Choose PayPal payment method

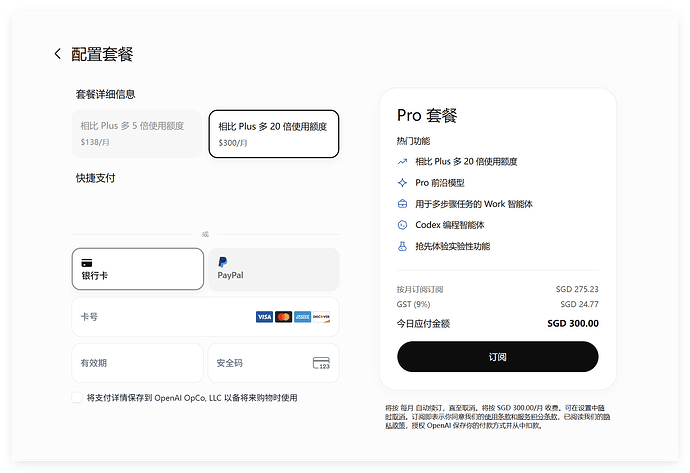[x=274, y=269]
